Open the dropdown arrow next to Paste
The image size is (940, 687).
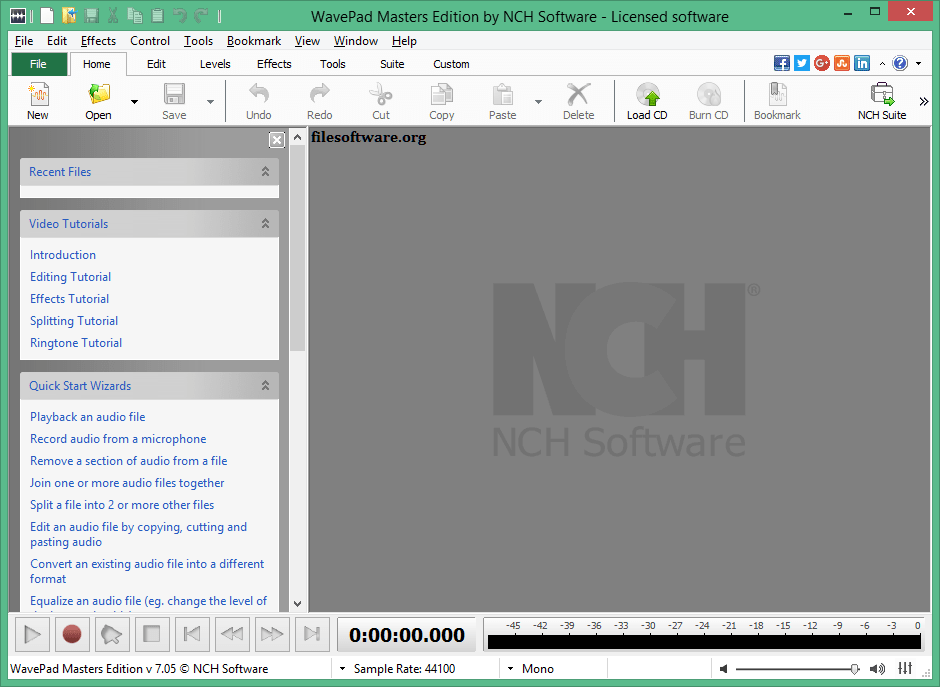pos(538,101)
